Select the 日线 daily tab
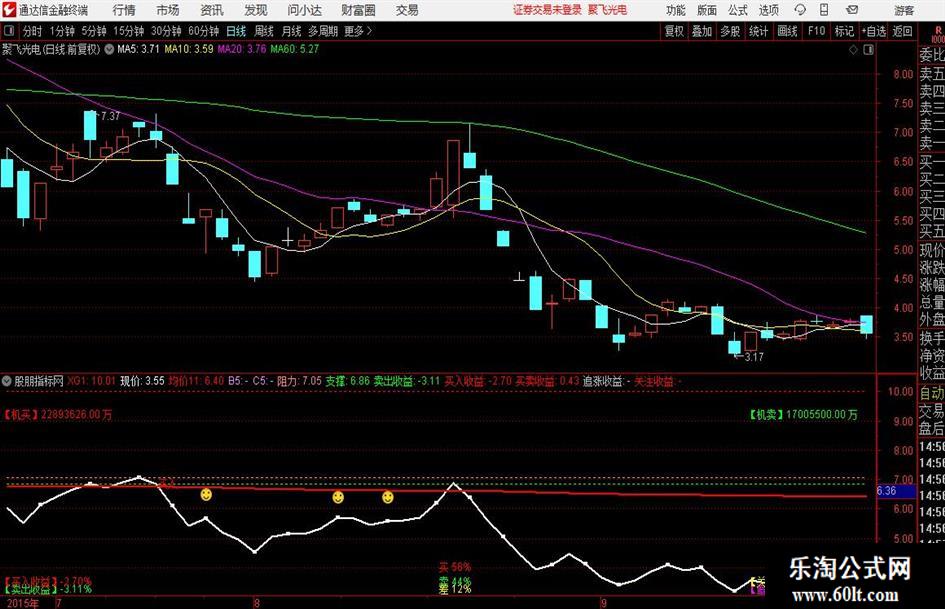 click(x=236, y=31)
